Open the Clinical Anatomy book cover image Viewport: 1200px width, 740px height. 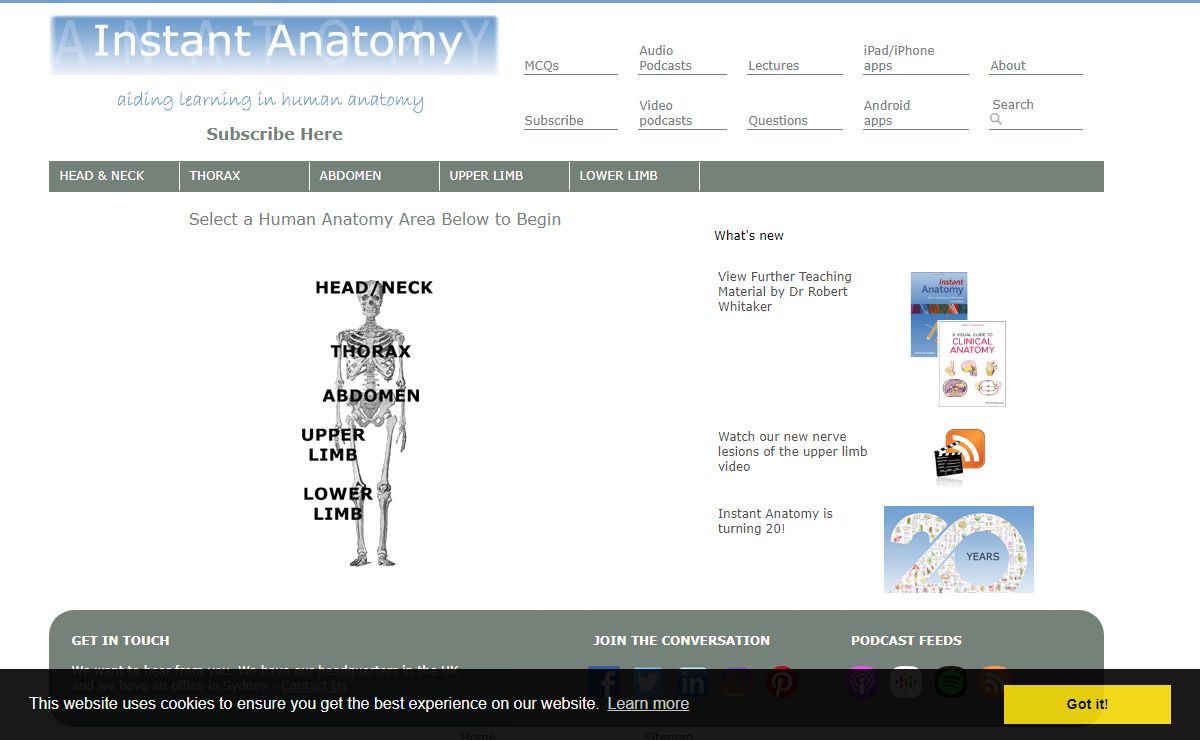coord(972,364)
